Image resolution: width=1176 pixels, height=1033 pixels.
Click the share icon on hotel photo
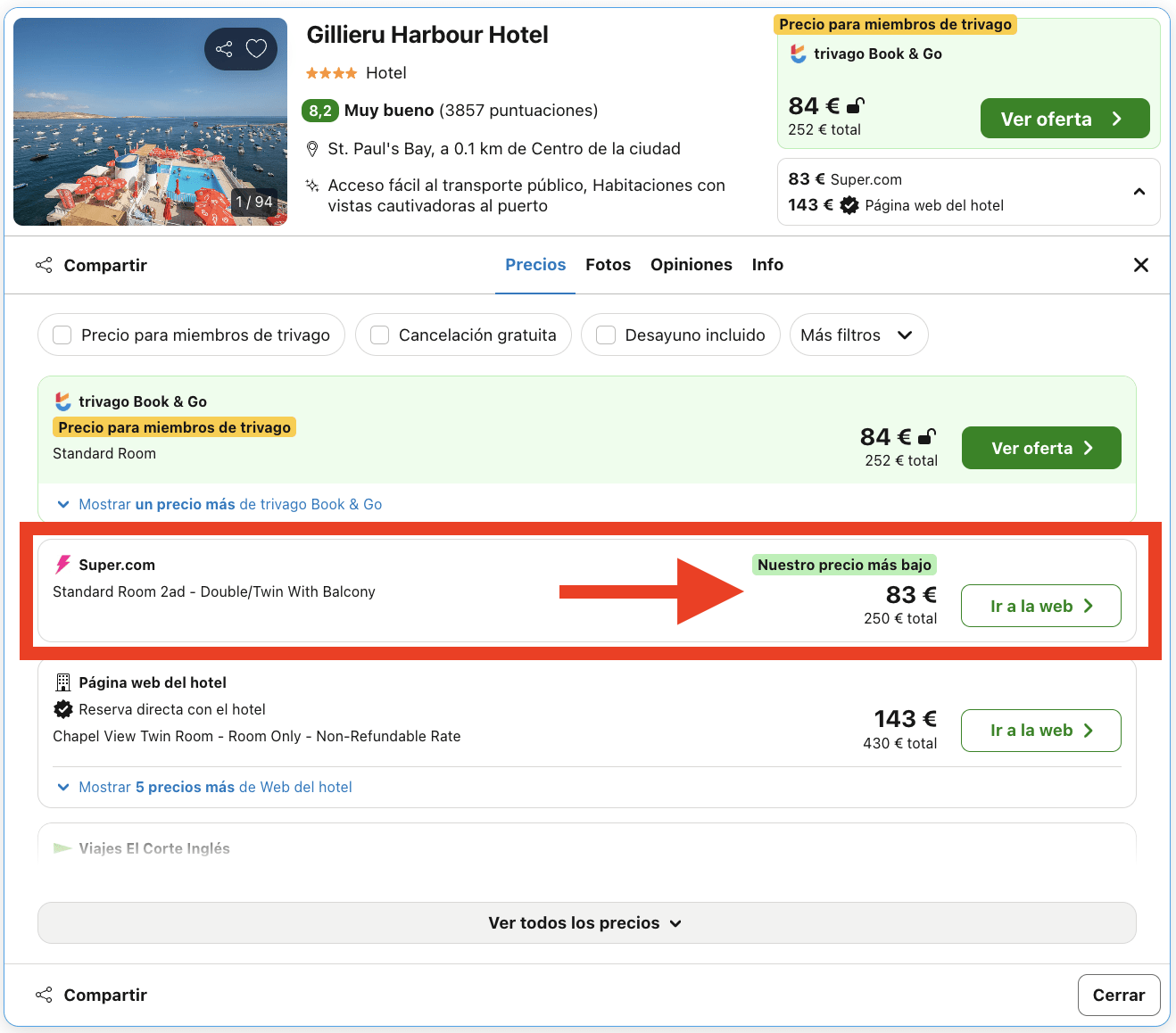[224, 49]
